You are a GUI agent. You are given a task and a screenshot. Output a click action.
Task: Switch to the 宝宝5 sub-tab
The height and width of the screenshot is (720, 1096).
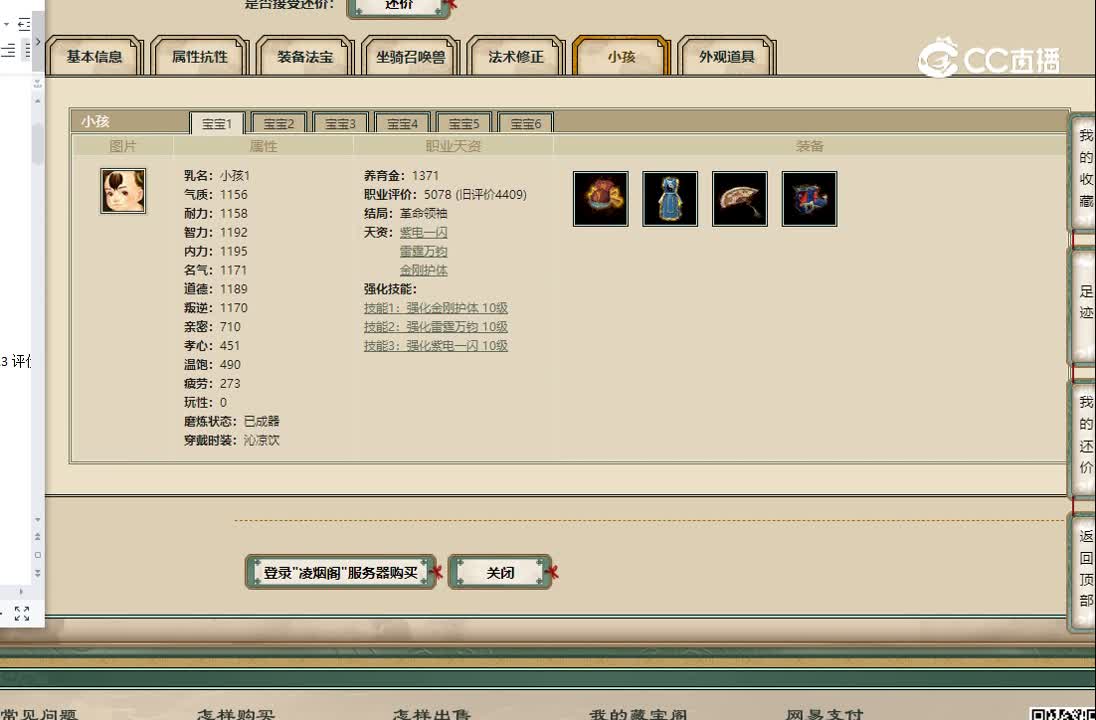(464, 124)
